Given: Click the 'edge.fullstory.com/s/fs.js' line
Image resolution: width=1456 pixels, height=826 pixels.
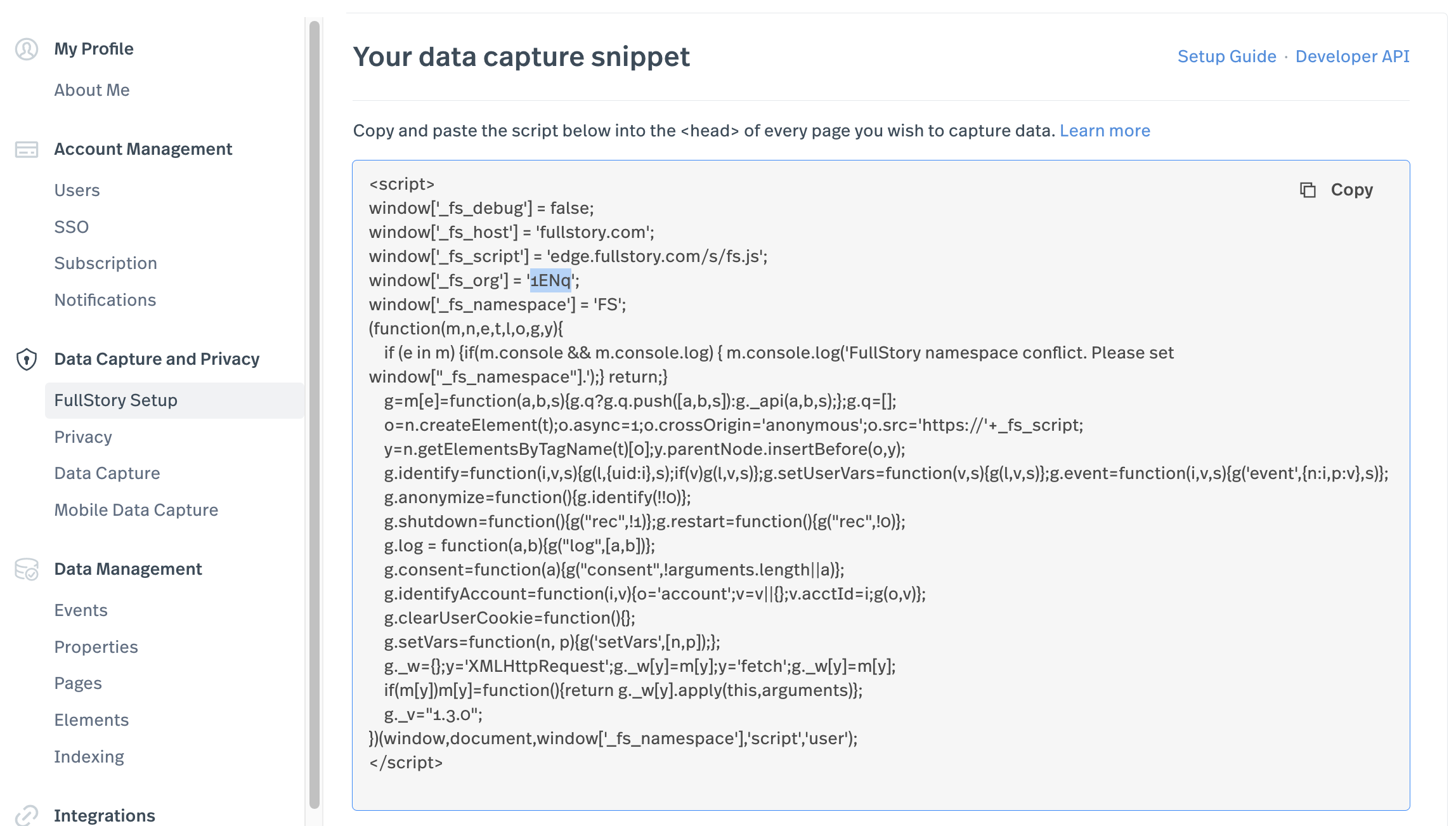Looking at the screenshot, I should pyautogui.click(x=568, y=256).
